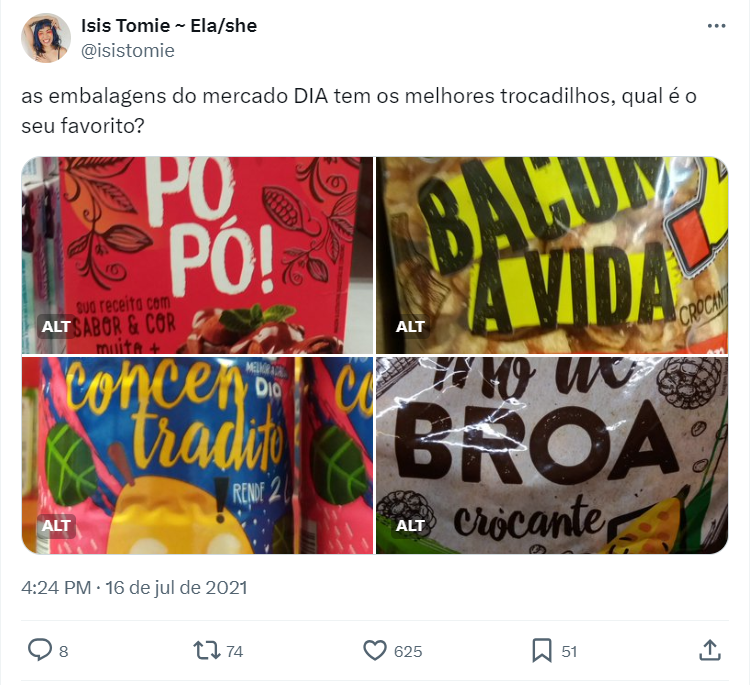750x685 pixels.
Task: View the 74 retweets count
Action: click(234, 652)
